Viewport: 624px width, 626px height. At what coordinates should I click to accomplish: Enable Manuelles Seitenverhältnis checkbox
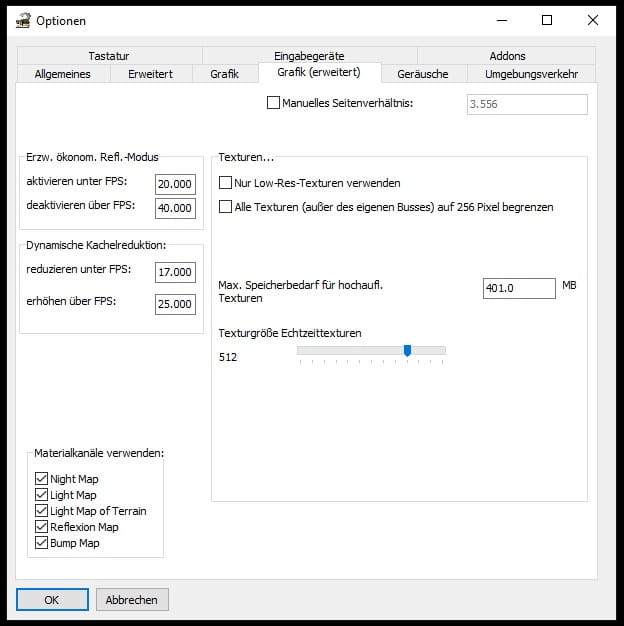(x=274, y=102)
